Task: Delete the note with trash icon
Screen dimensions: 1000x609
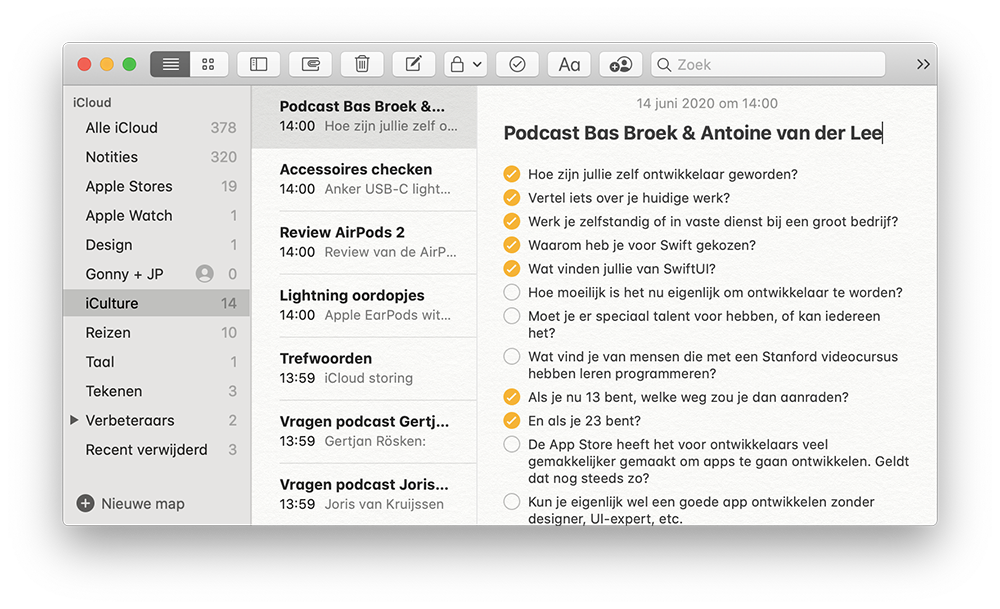Action: coord(362,64)
